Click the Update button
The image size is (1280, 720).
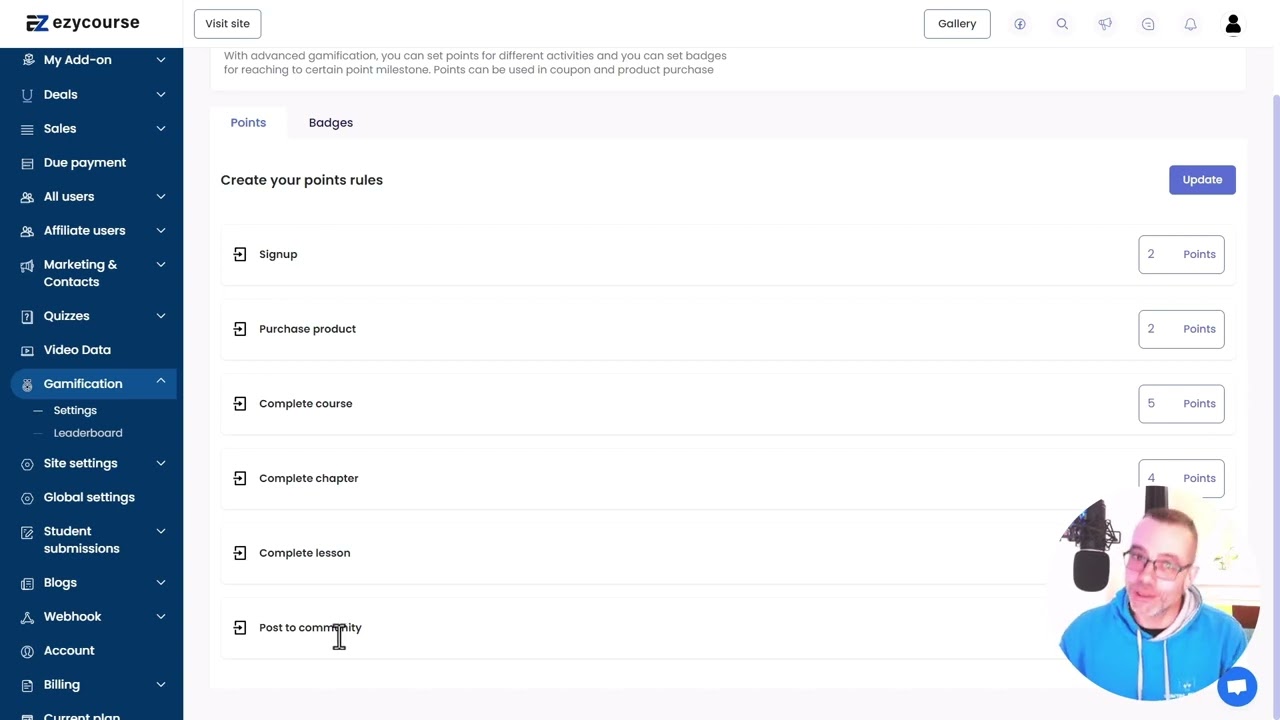(x=1202, y=180)
